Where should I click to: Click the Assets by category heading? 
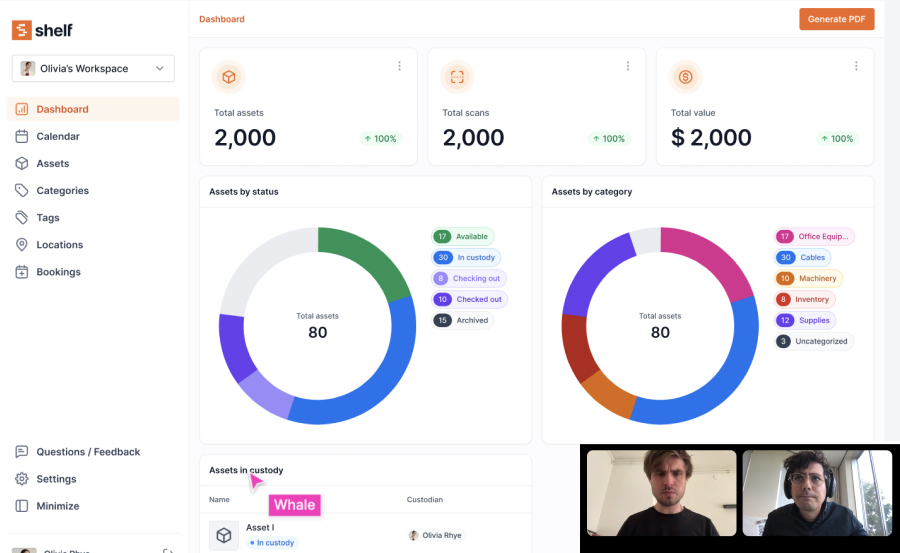[592, 192]
